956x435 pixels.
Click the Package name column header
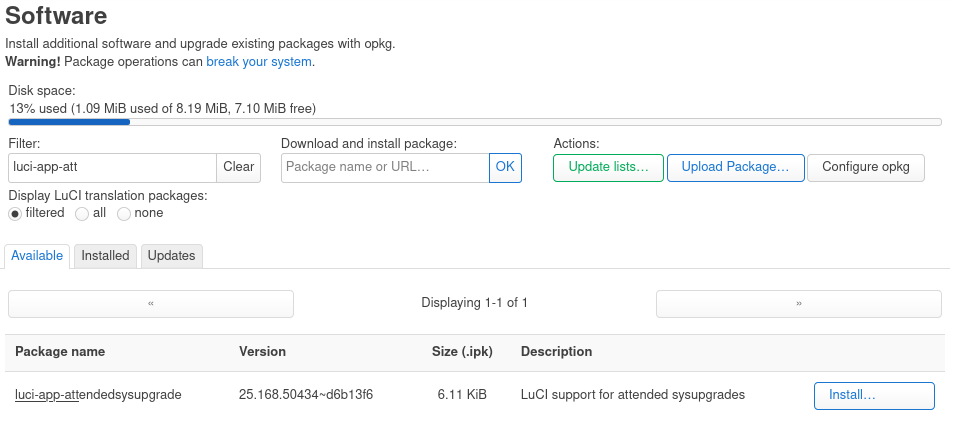click(x=60, y=352)
